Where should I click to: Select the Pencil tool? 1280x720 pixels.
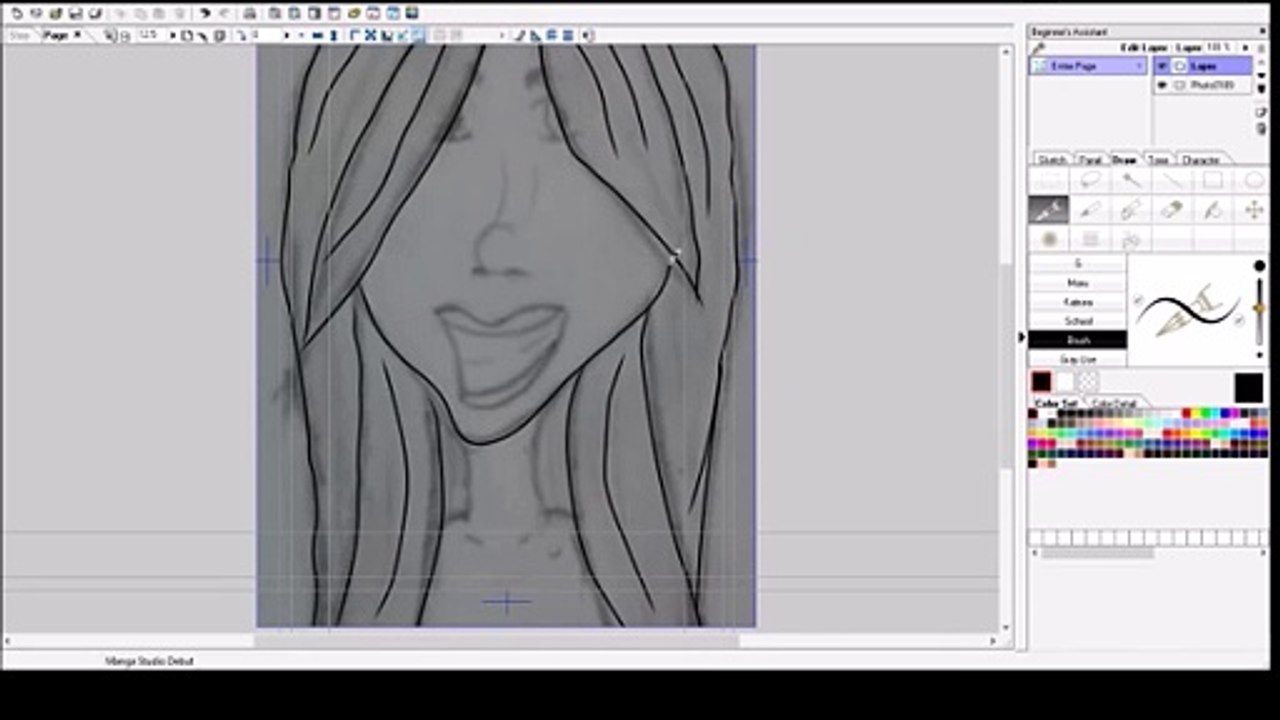point(1090,210)
